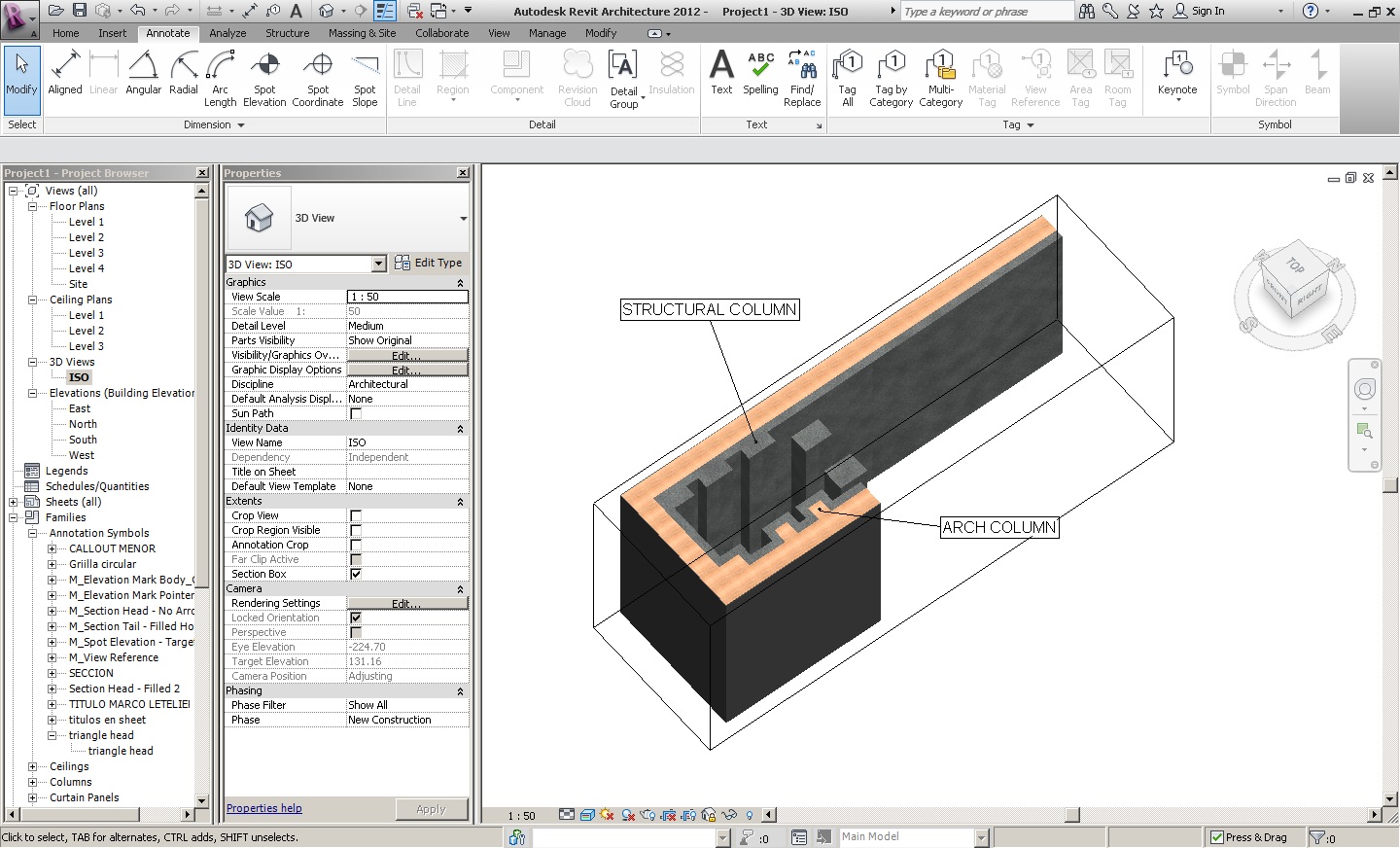Click the Tag by Category tool

coord(891,78)
